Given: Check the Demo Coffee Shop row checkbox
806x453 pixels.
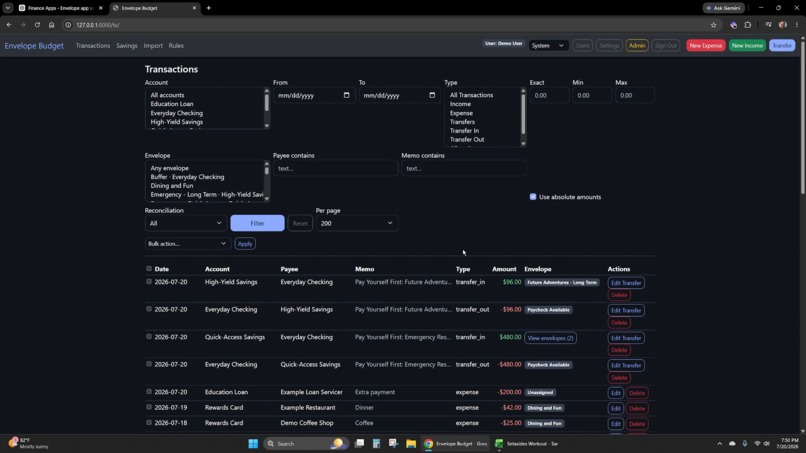Looking at the screenshot, I should click(149, 422).
